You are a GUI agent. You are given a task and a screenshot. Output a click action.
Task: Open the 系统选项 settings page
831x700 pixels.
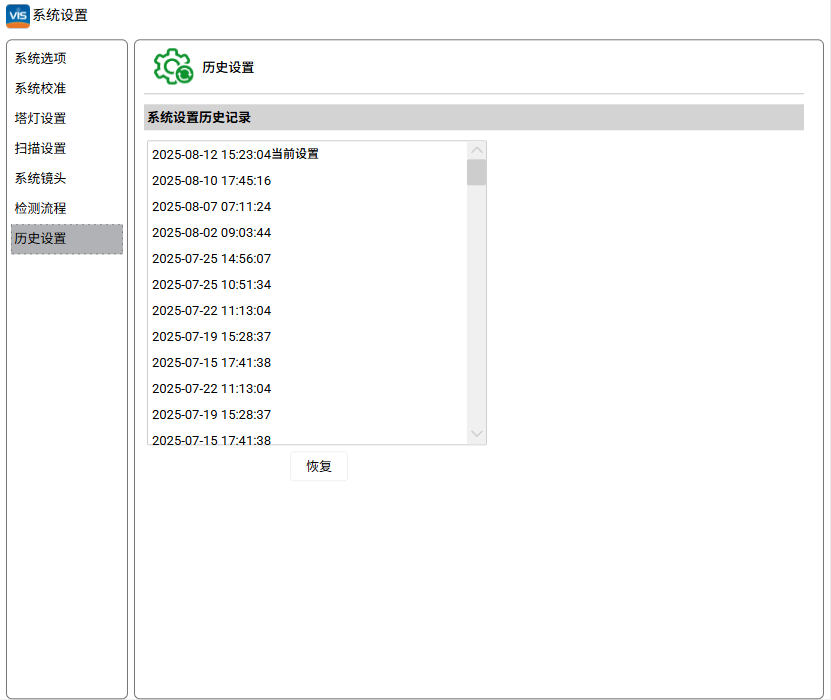(x=40, y=59)
